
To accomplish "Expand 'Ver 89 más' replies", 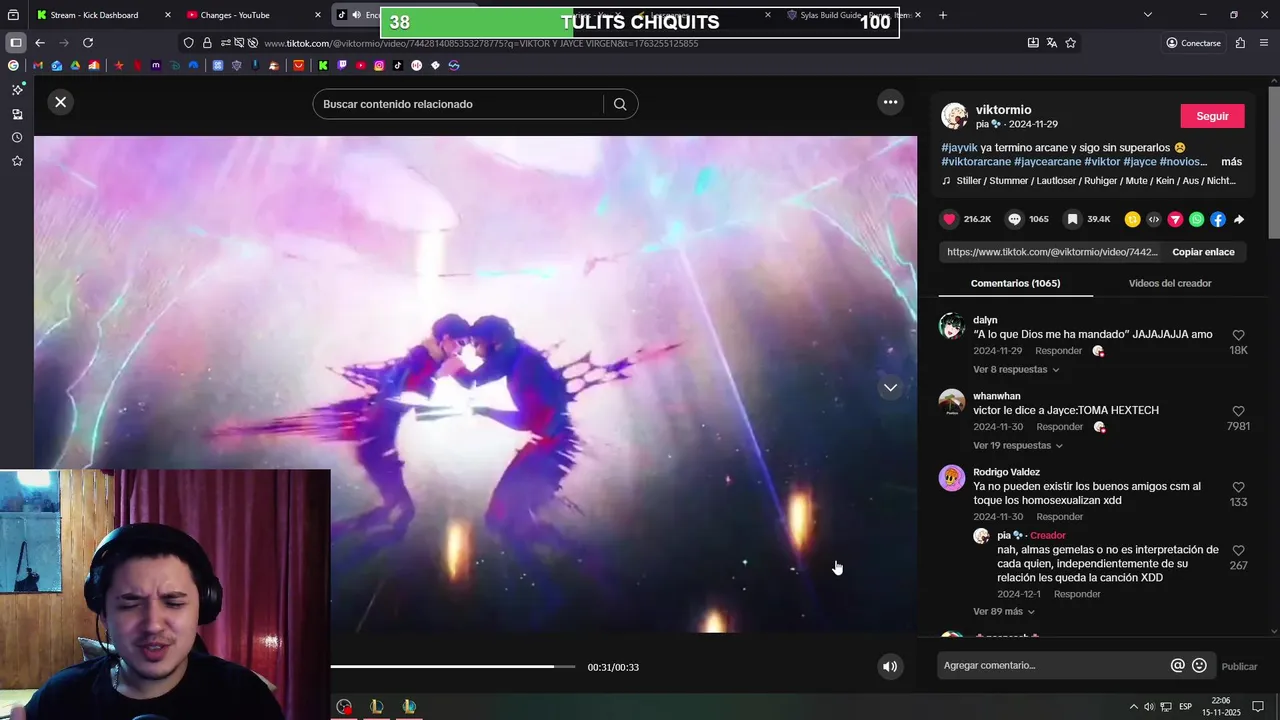I will [1004, 611].
